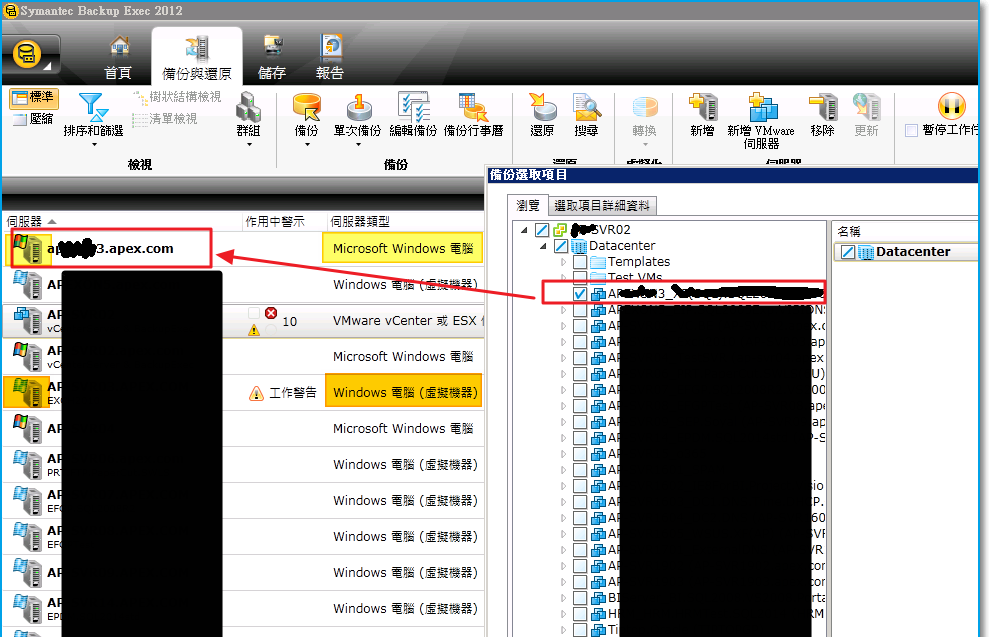Image resolution: width=989 pixels, height=637 pixels.
Task: Select the apex.com server row
Action: click(243, 248)
